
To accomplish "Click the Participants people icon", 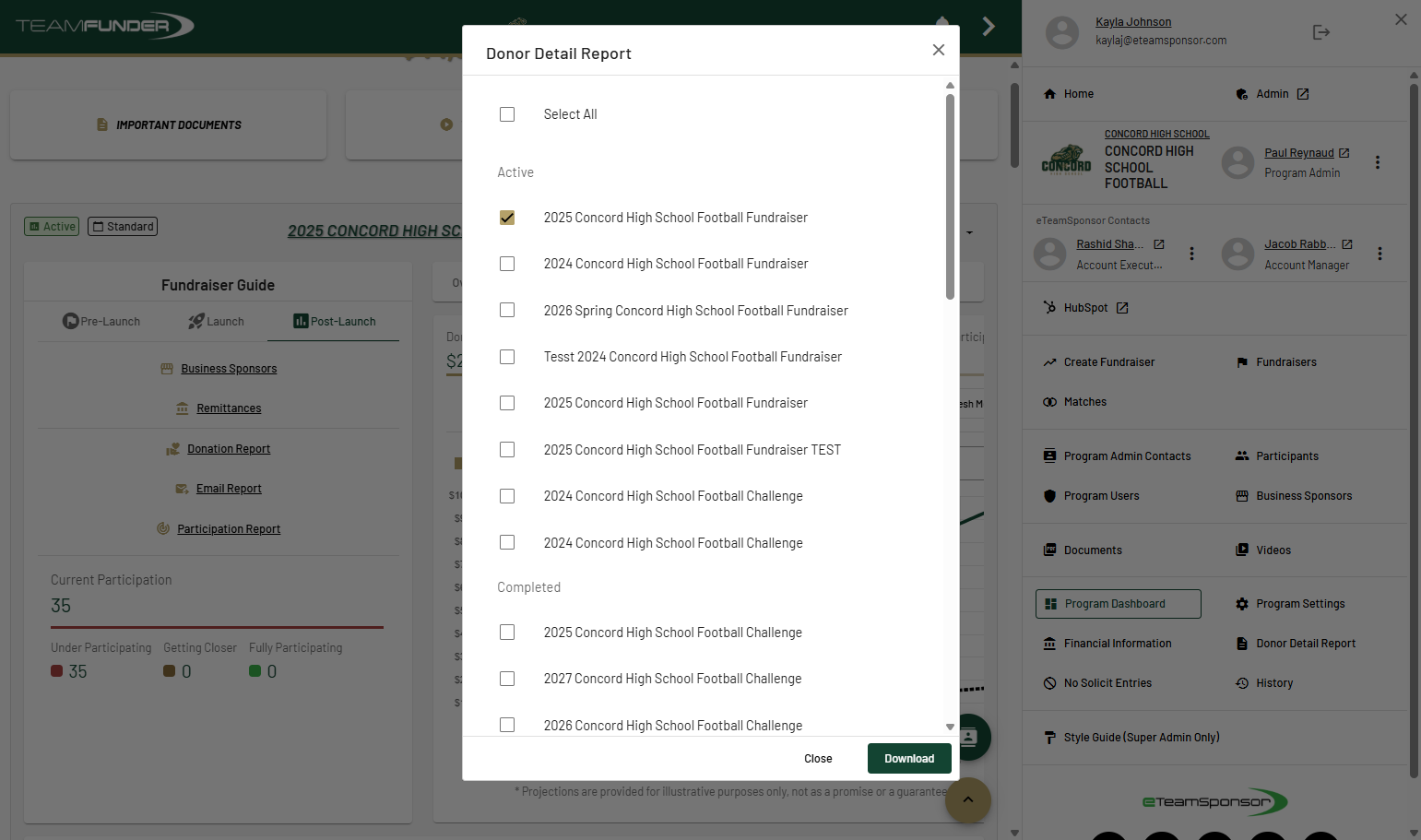I will [x=1242, y=456].
